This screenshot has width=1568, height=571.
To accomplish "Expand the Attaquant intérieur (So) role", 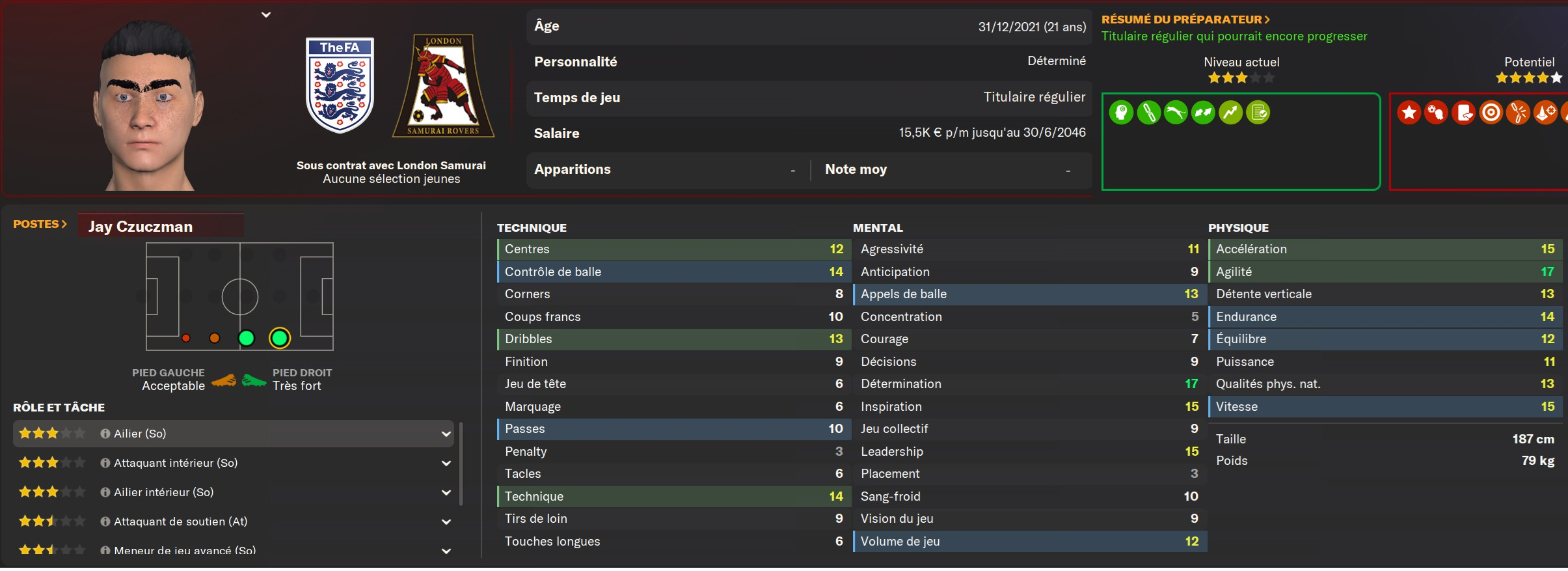I will [x=446, y=463].
